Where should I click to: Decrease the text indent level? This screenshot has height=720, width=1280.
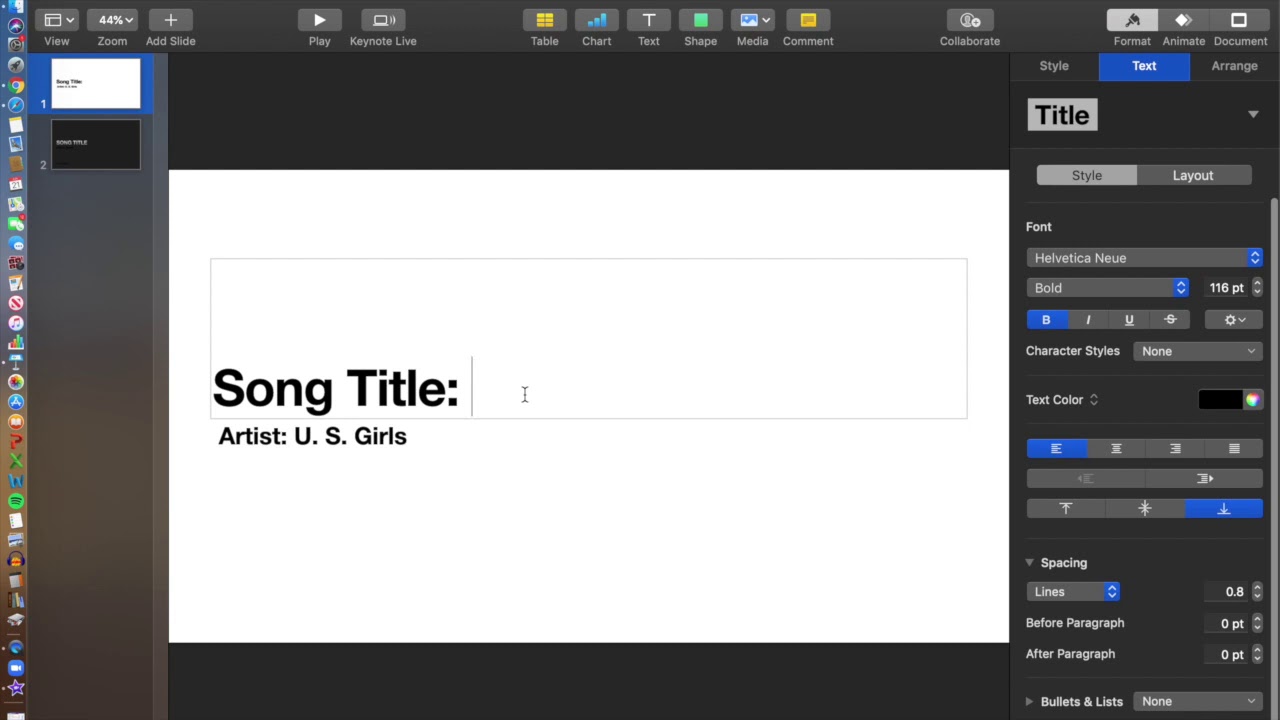click(1086, 479)
